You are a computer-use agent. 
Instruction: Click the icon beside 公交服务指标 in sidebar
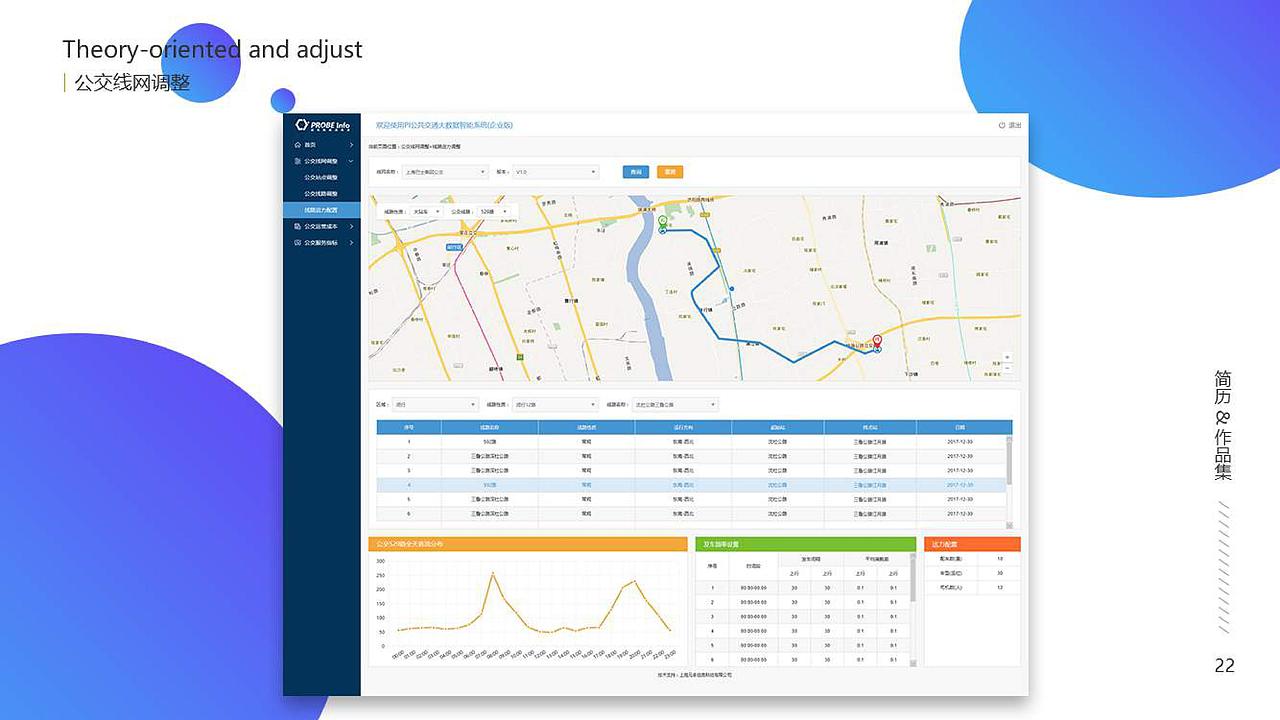298,242
